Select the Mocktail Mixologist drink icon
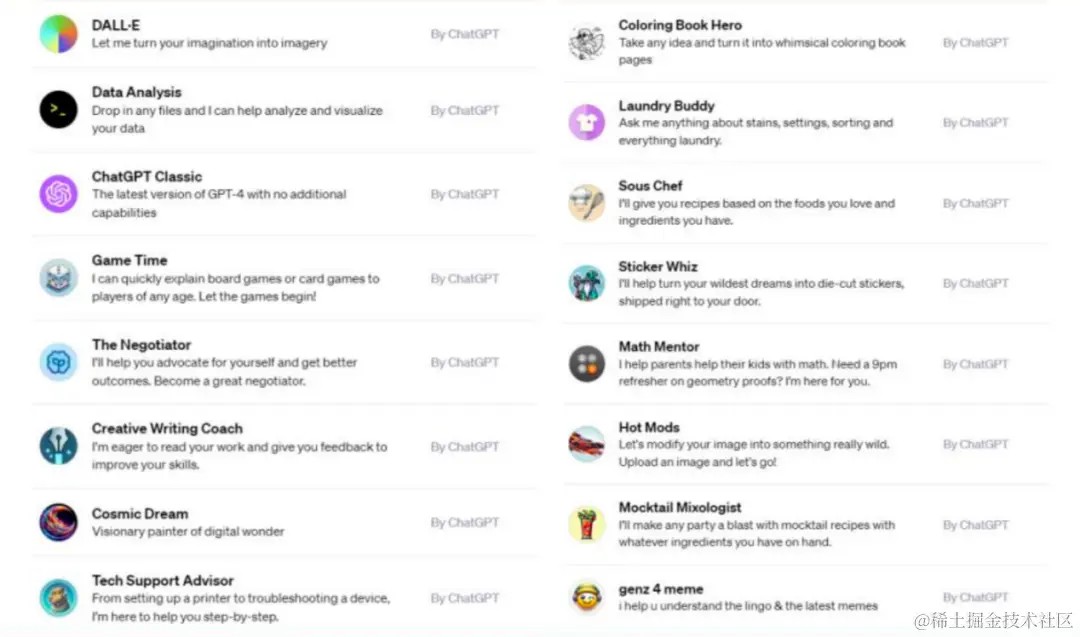The height and width of the screenshot is (637, 1080). 587,524
